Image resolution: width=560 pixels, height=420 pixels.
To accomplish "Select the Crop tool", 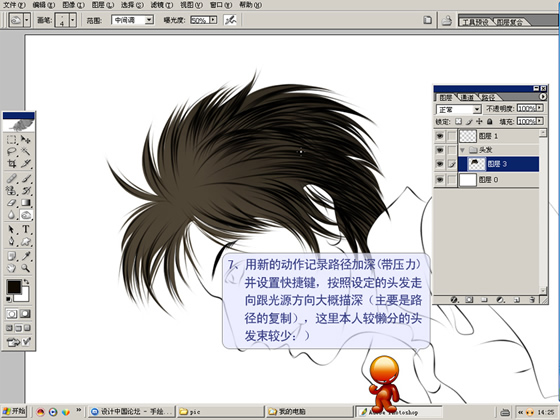I will [12, 164].
